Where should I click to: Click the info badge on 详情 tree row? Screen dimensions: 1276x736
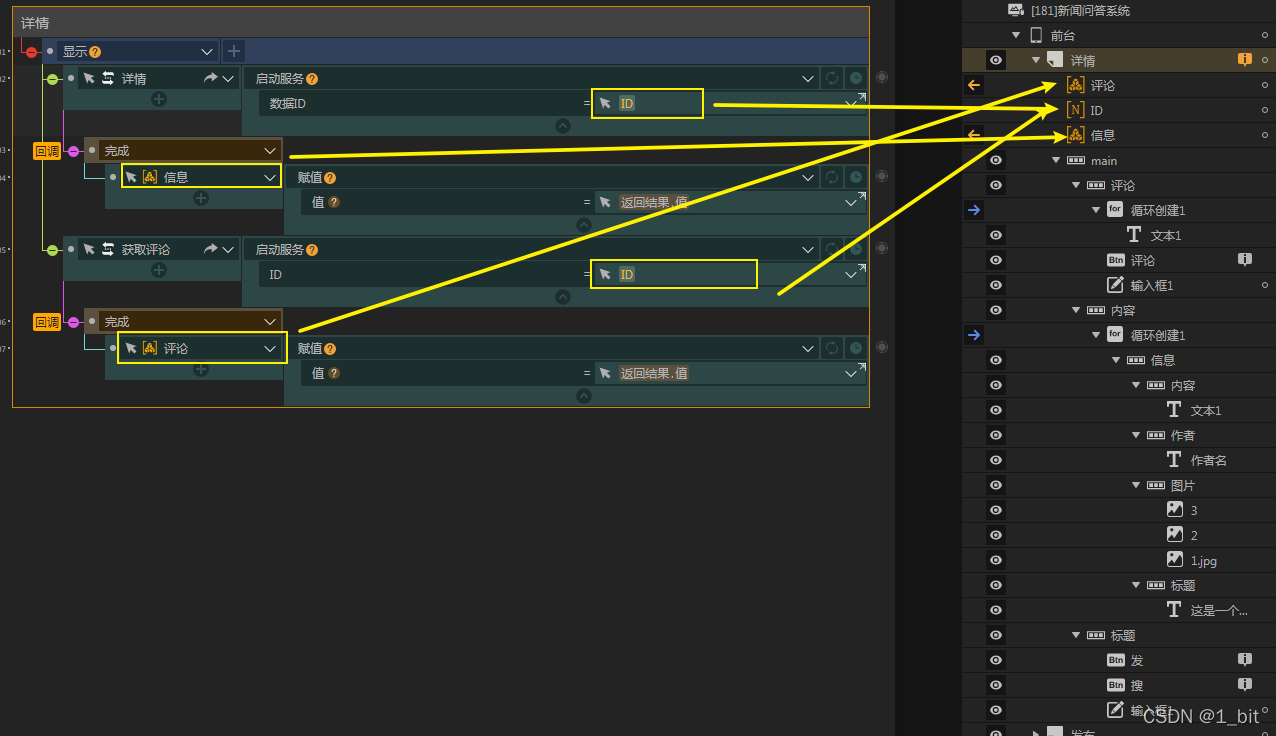click(x=1245, y=60)
